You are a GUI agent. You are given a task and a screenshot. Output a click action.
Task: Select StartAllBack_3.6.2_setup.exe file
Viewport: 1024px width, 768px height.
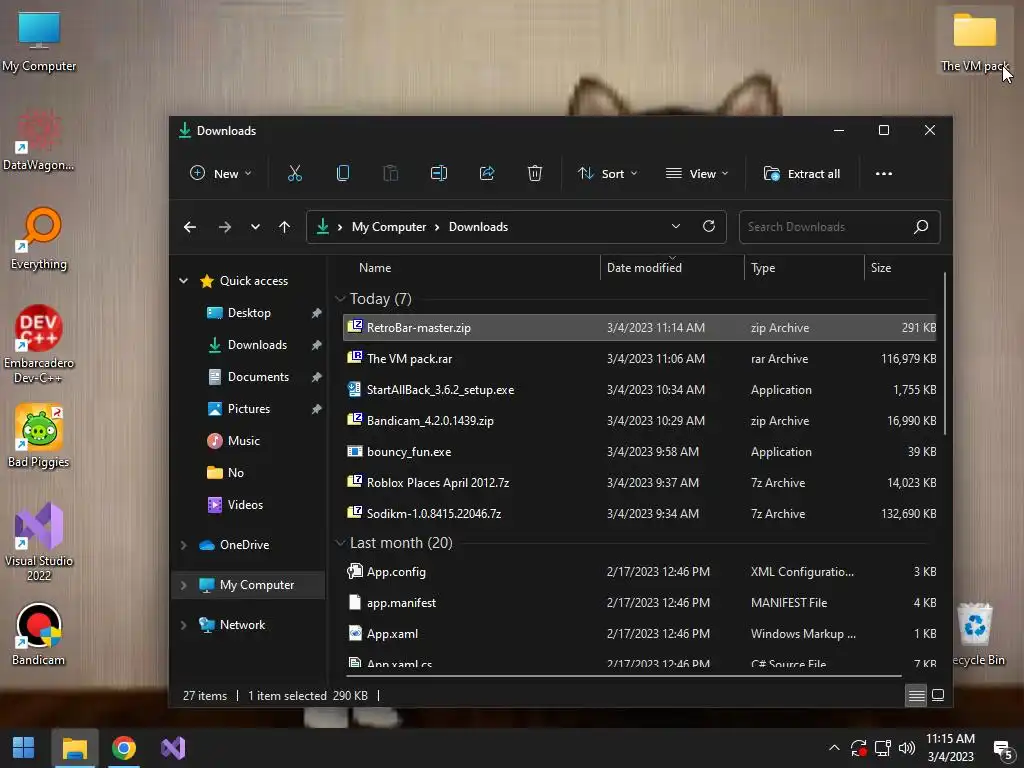(x=640, y=390)
